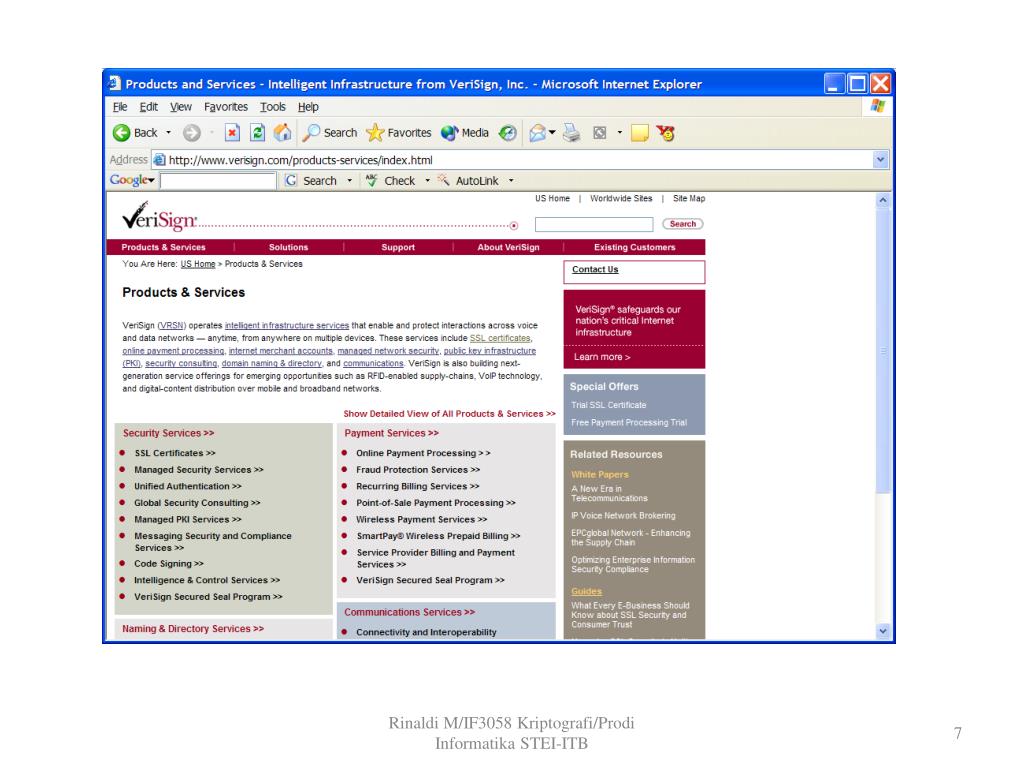Open the Code Signing link

pos(169,564)
